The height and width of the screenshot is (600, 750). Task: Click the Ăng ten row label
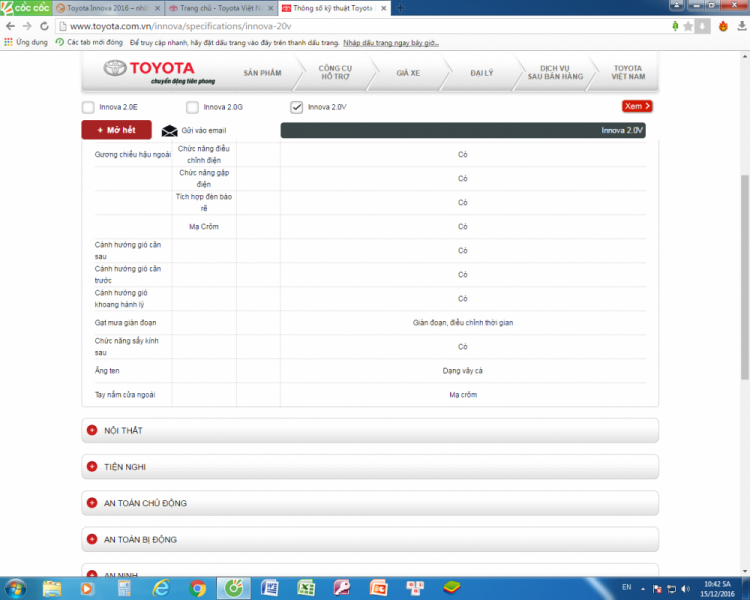107,371
